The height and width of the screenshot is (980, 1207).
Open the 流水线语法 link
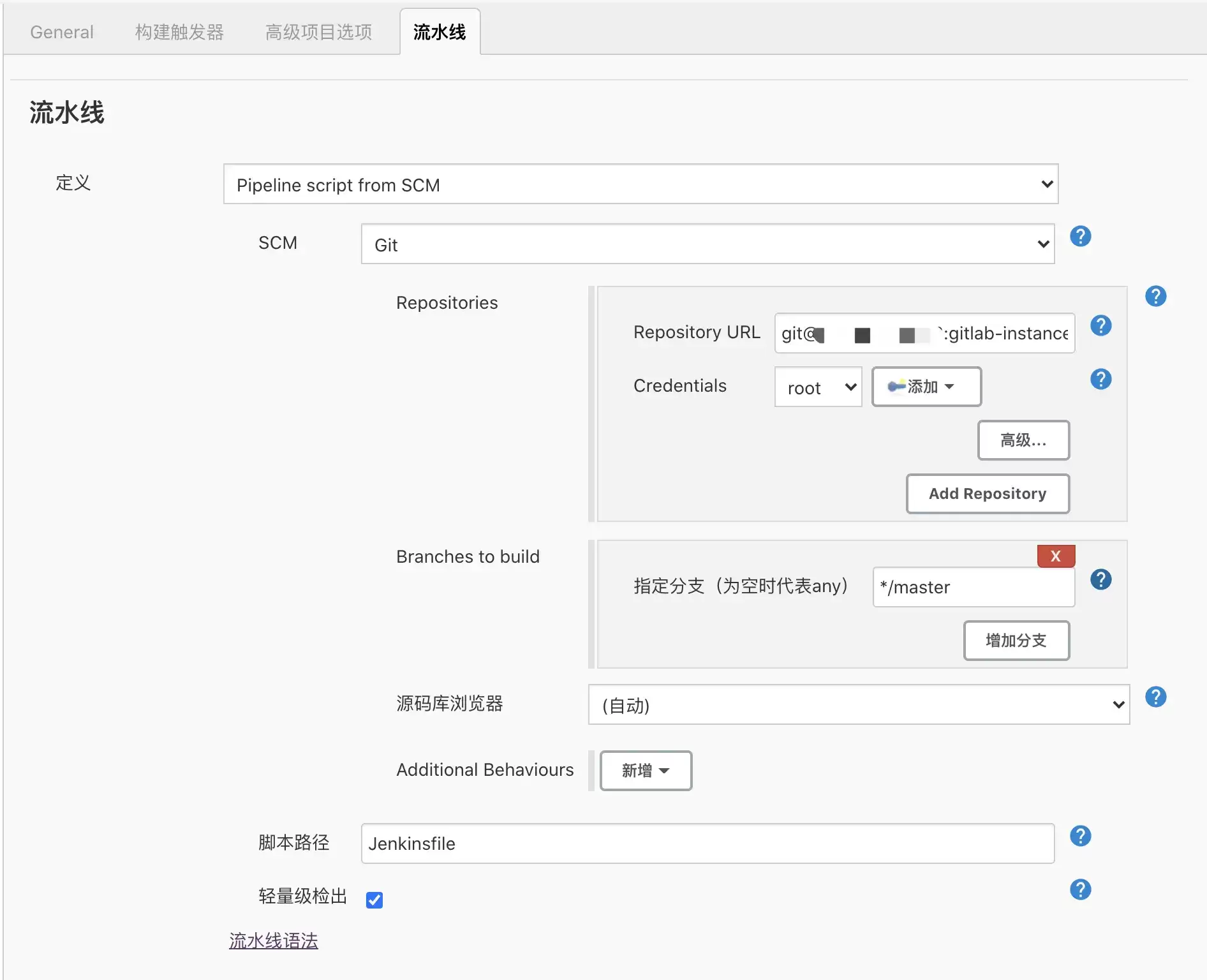(274, 940)
